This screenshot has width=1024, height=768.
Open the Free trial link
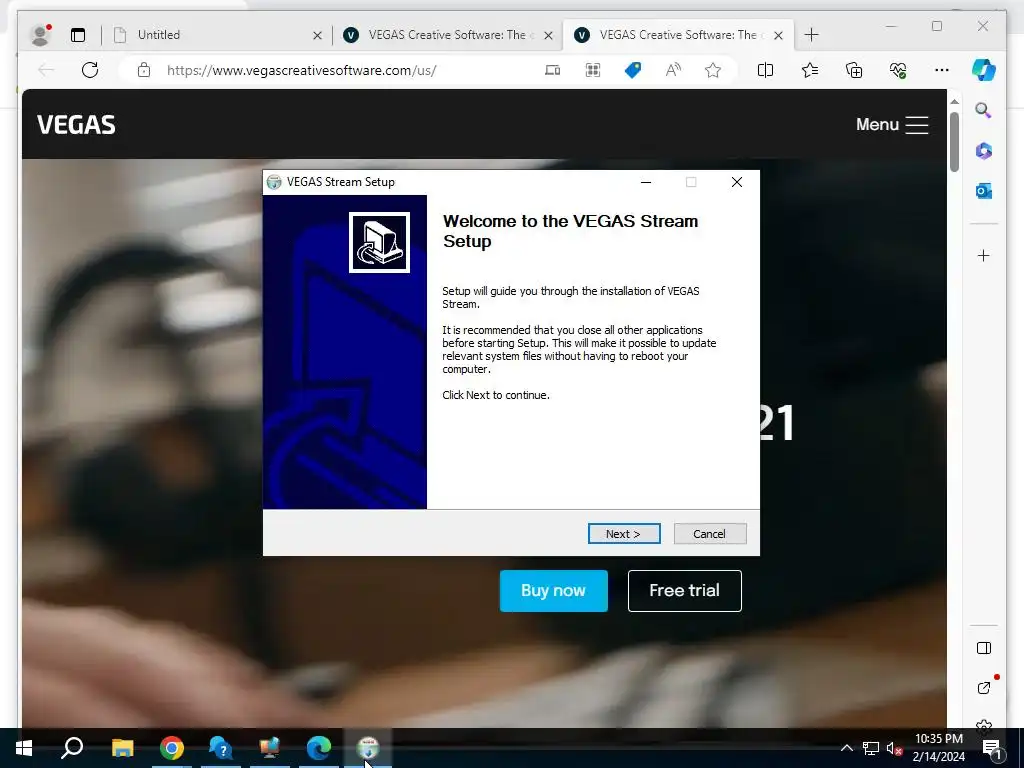coord(684,590)
